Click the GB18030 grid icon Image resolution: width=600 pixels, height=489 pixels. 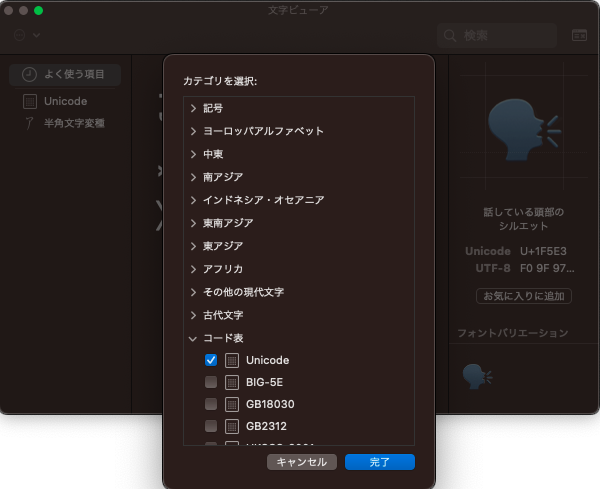(232, 404)
